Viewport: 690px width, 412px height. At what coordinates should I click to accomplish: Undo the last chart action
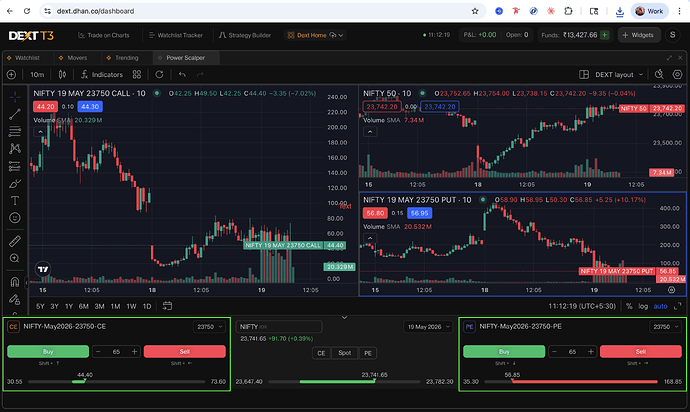coord(182,75)
